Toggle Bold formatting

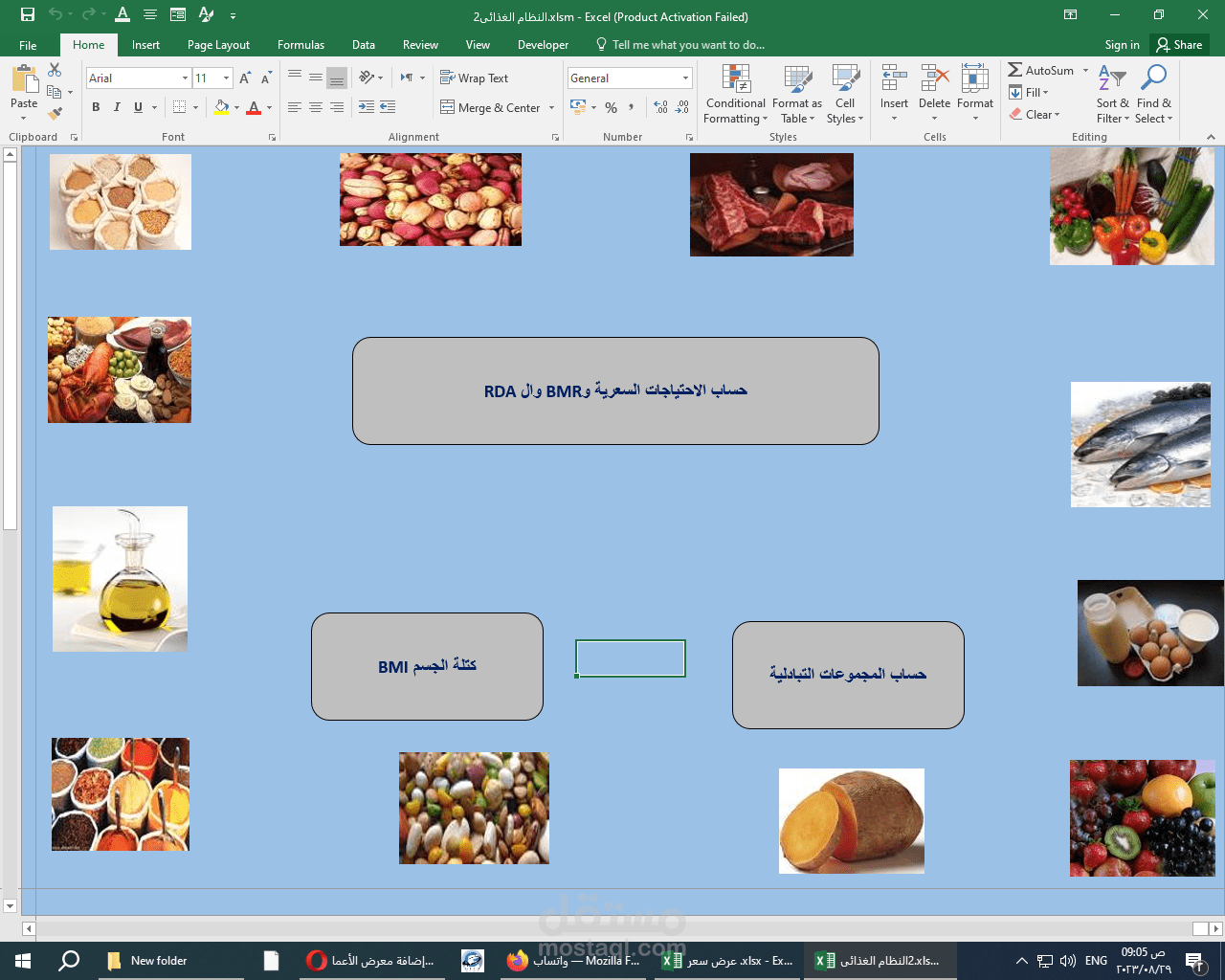96,107
